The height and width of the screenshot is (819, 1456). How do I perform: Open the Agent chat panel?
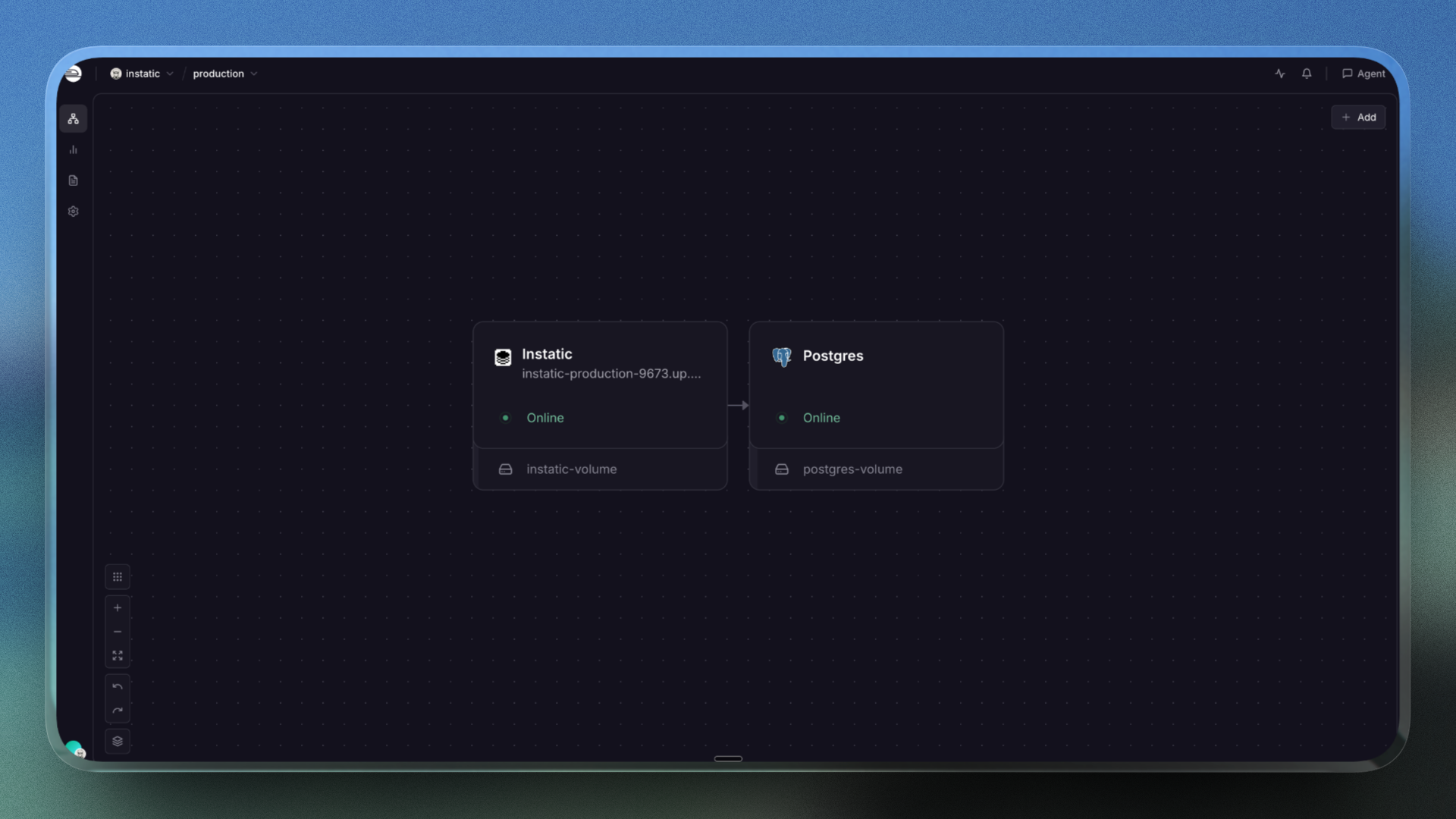pos(1363,74)
